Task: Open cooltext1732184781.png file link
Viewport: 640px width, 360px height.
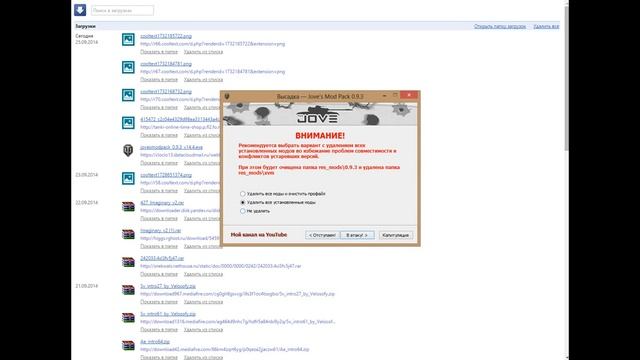Action: (166, 64)
